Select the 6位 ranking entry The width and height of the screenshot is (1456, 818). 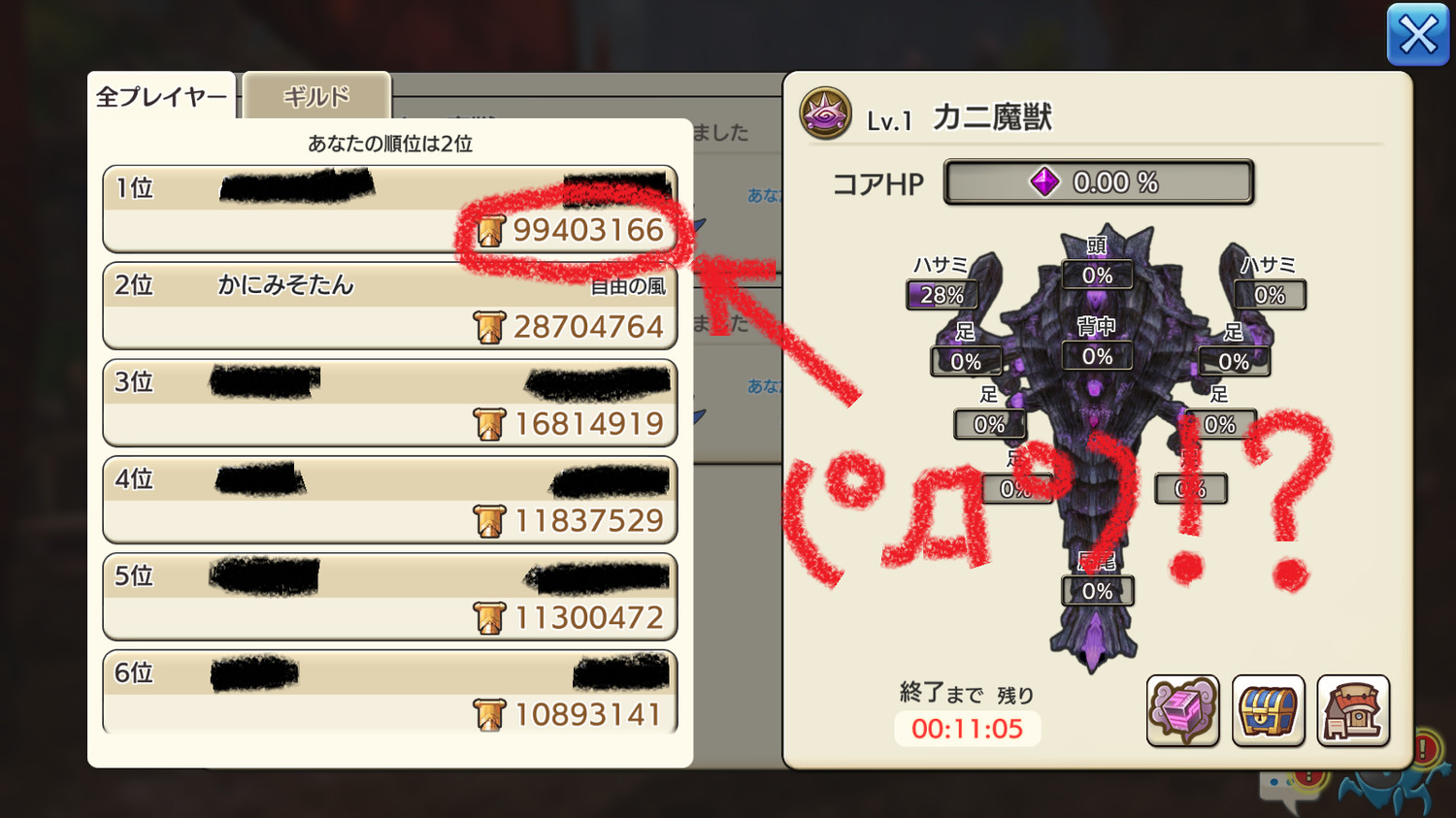(x=390, y=692)
